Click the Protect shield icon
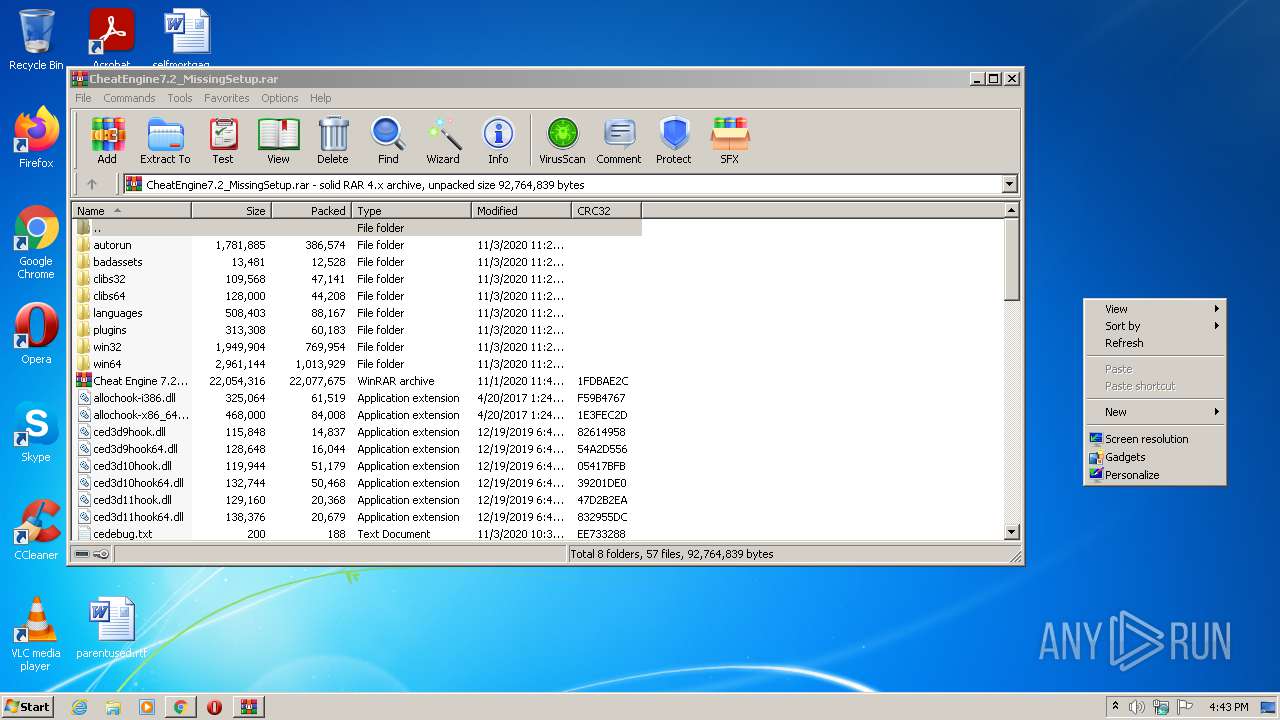The width and height of the screenshot is (1280, 720). pyautogui.click(x=674, y=140)
